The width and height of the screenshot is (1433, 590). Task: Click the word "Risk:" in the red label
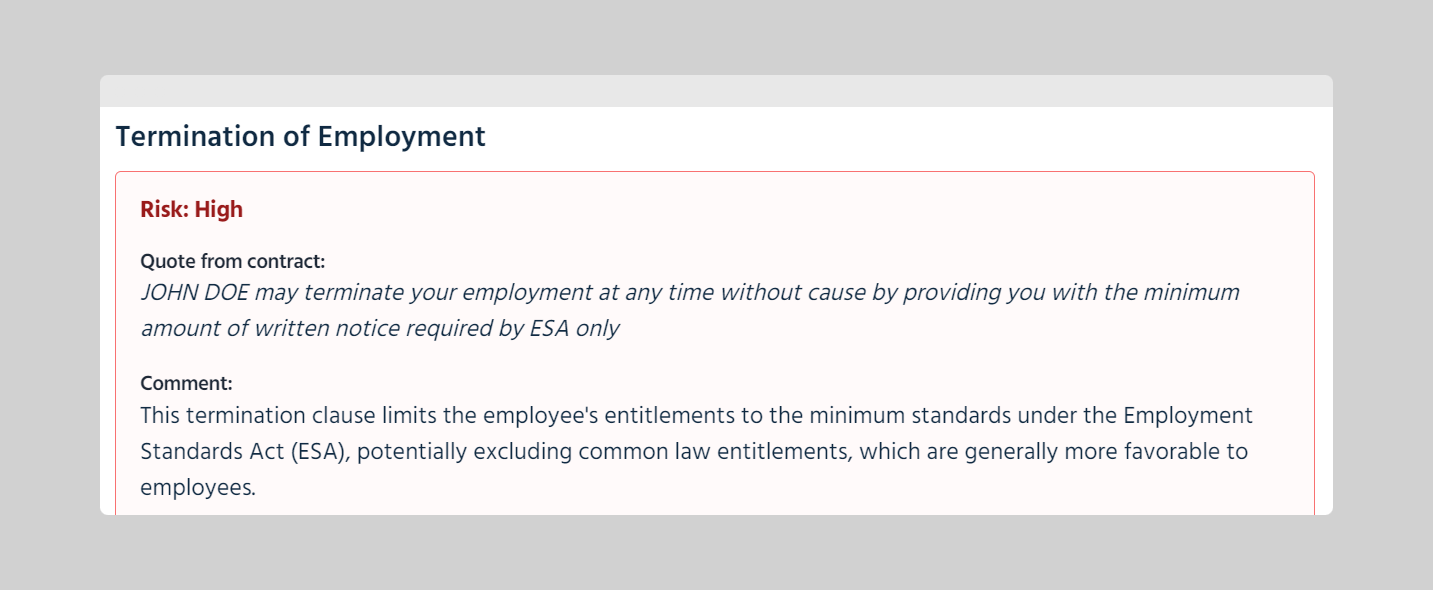point(165,210)
